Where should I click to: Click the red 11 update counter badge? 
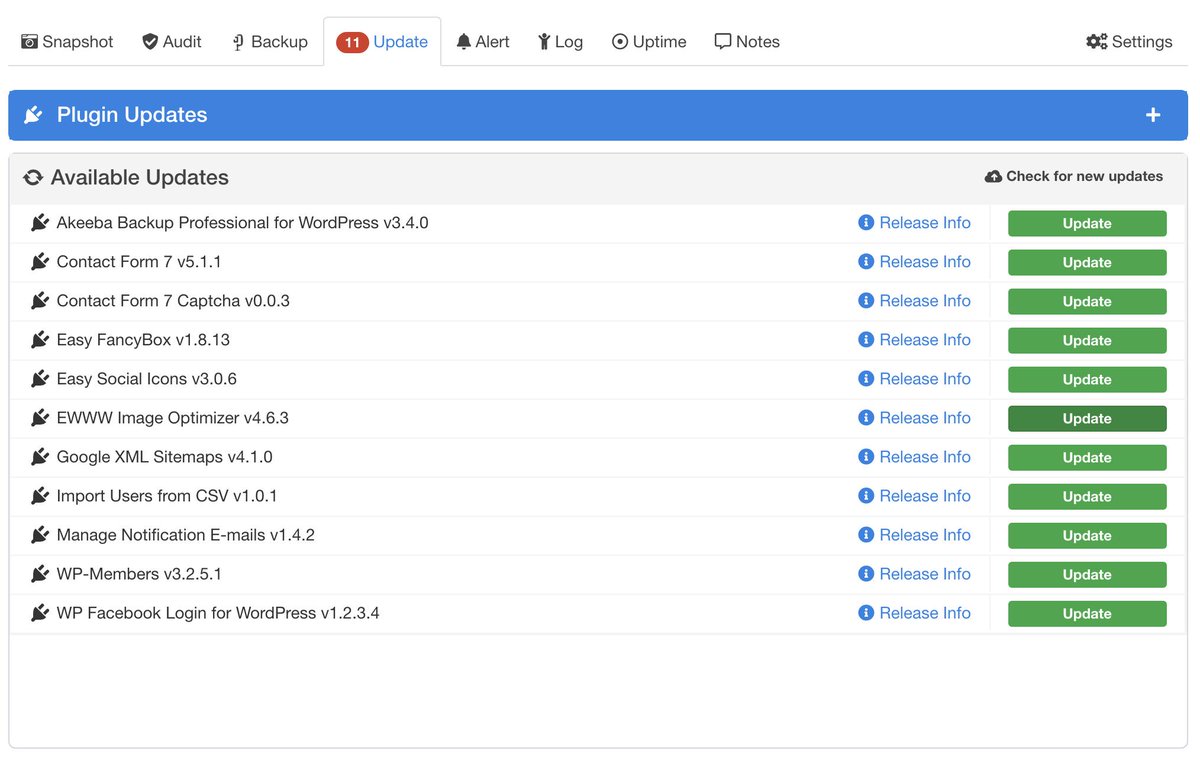351,41
